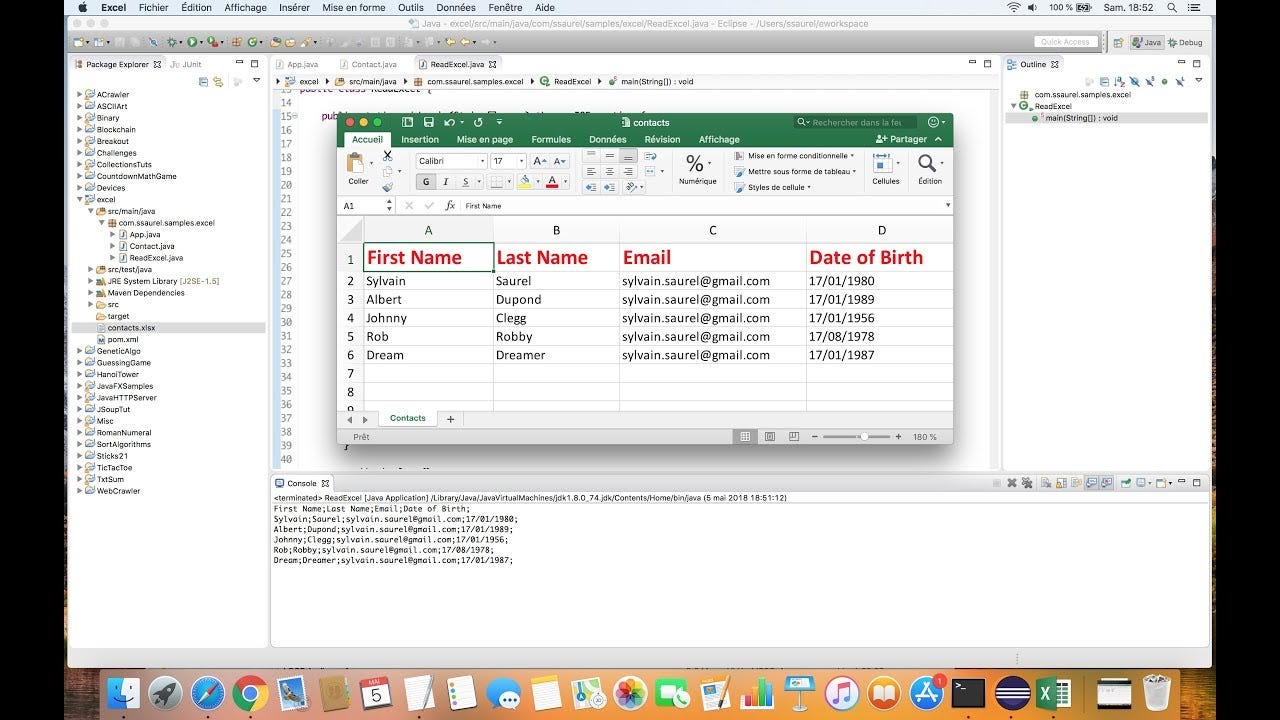
Task: Open the font size 17 dropdown
Action: pyautogui.click(x=521, y=161)
